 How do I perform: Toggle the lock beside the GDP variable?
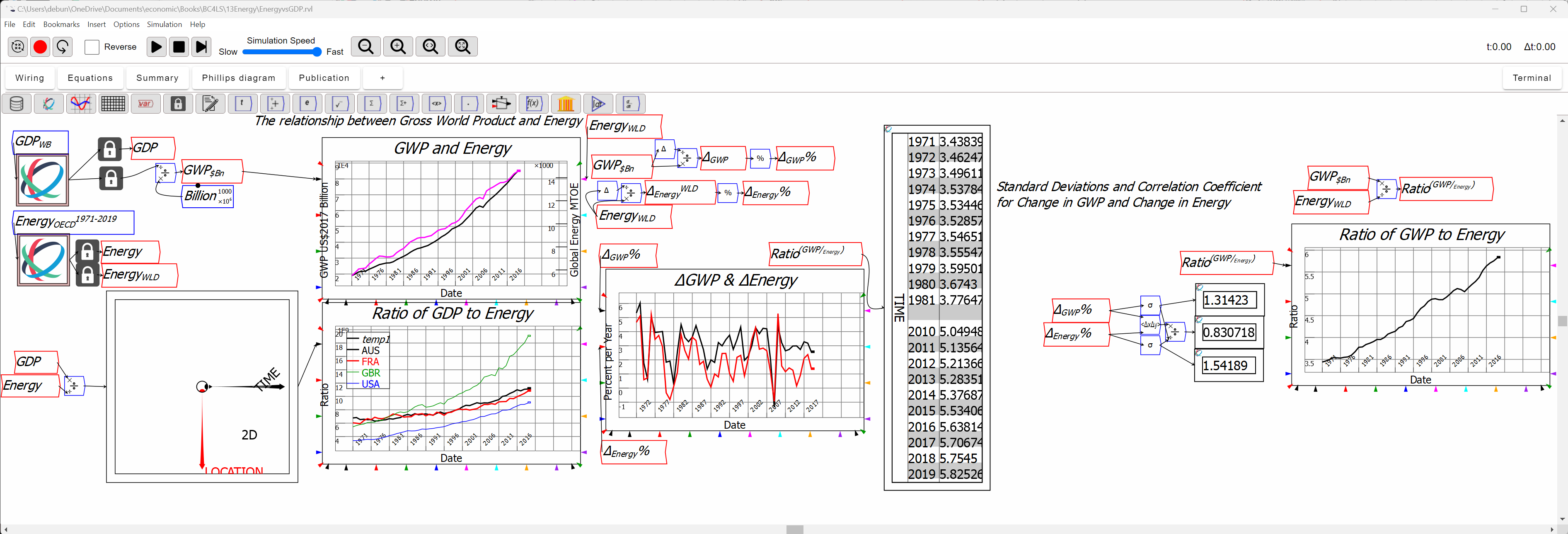[109, 148]
